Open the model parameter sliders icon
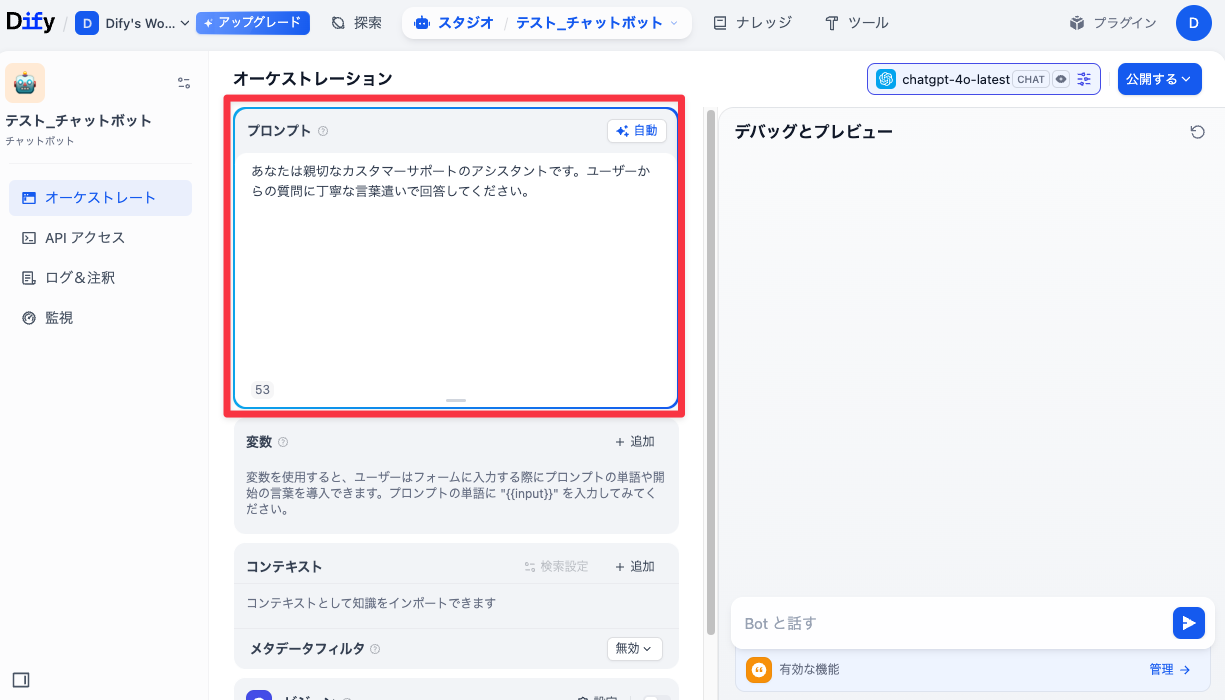 (1084, 79)
